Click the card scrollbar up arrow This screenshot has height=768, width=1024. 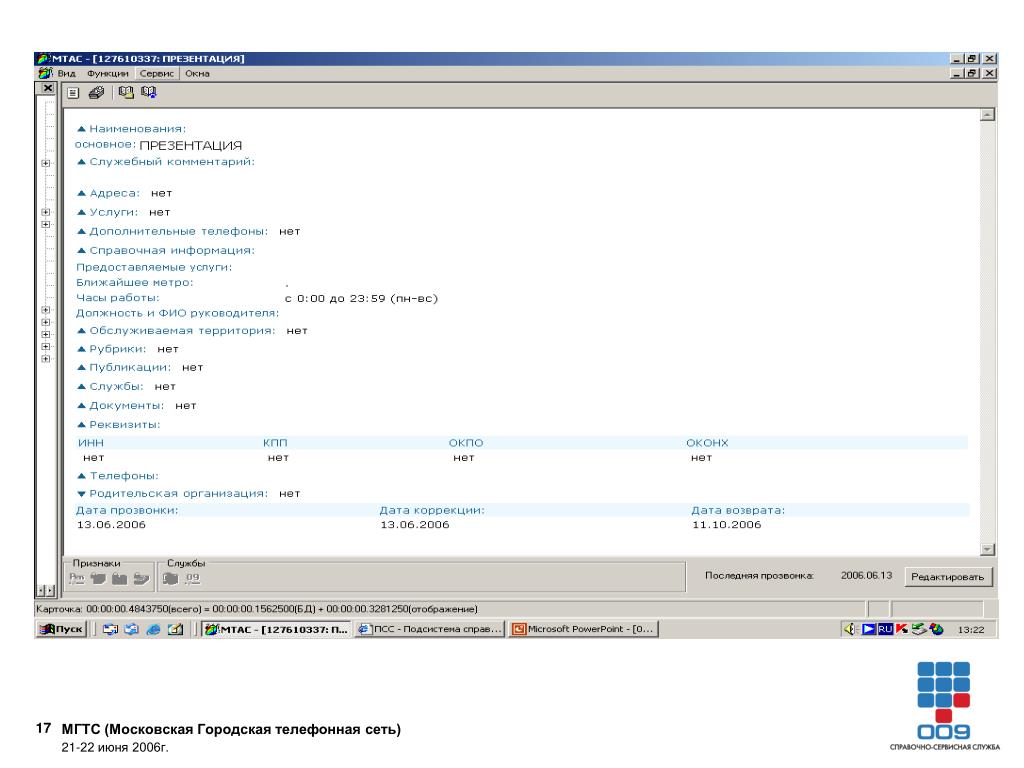[987, 115]
